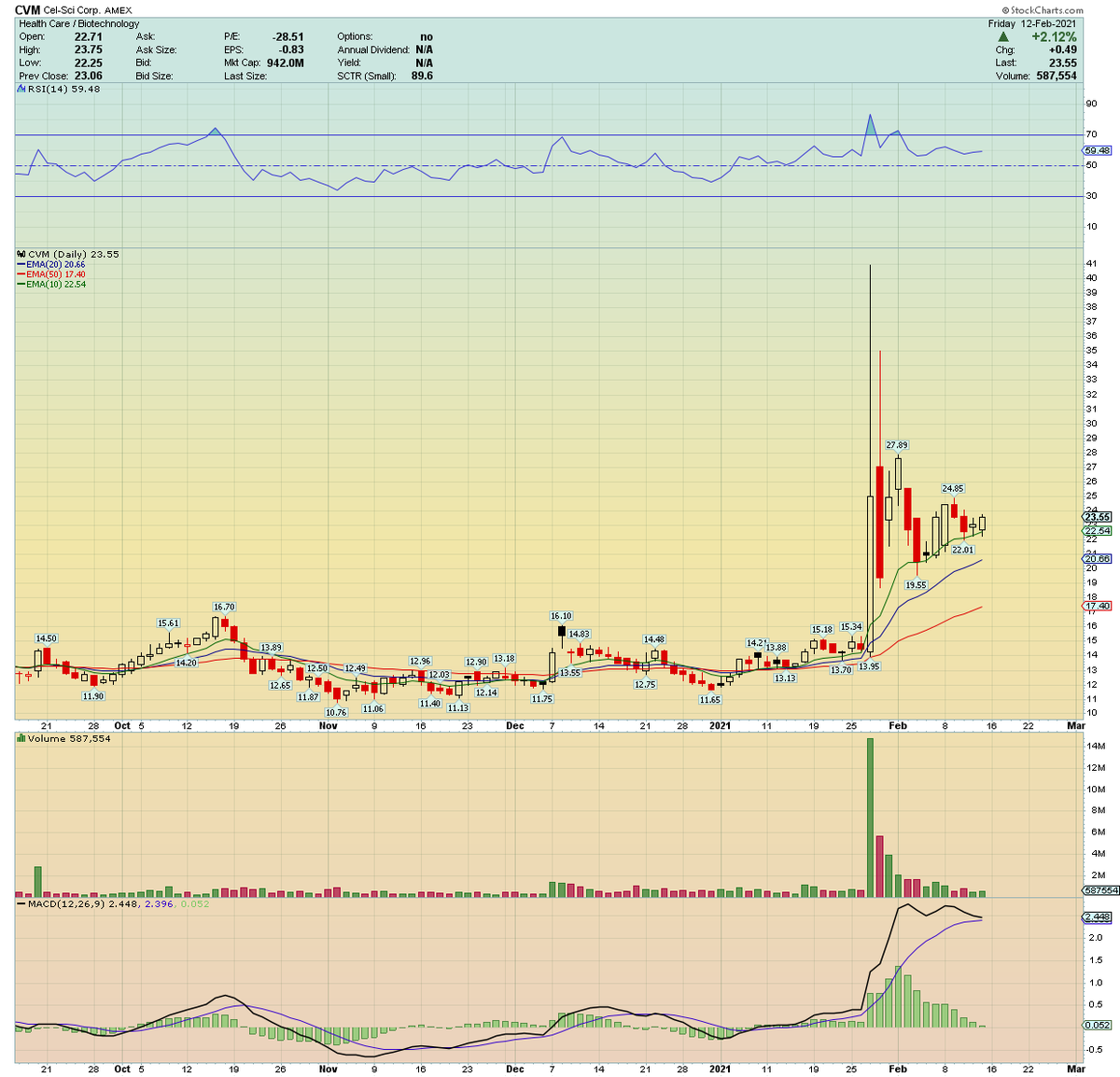Click the tallest green volume bar

tap(870, 818)
